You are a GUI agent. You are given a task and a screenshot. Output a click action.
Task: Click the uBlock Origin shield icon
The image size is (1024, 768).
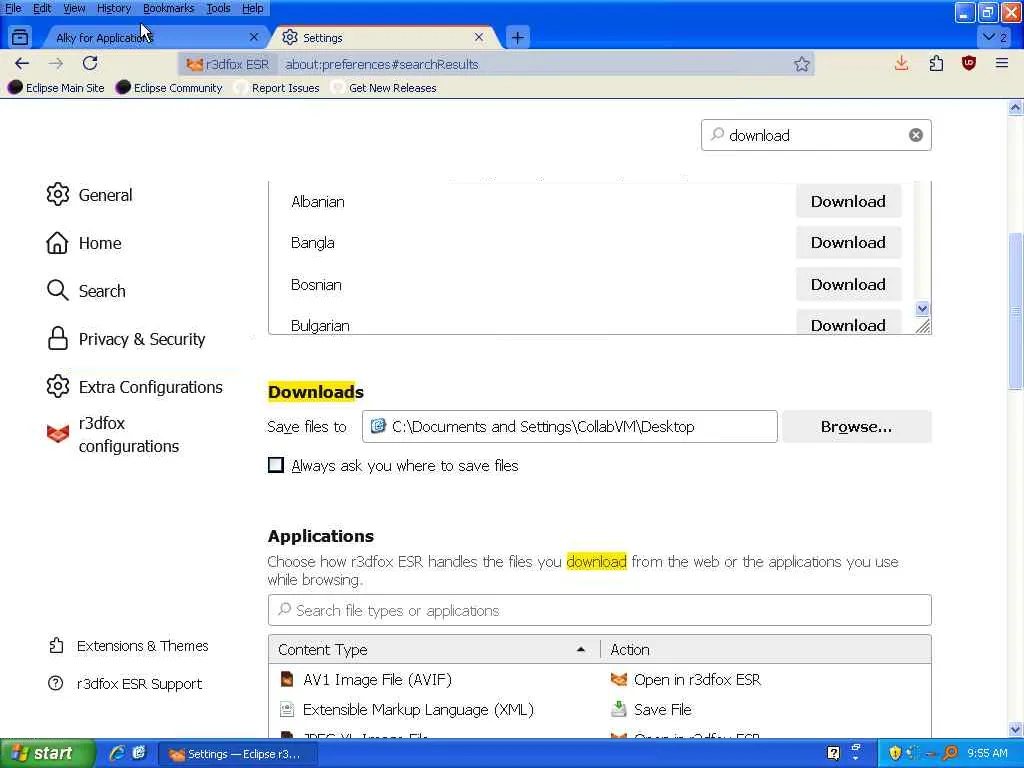(x=969, y=63)
